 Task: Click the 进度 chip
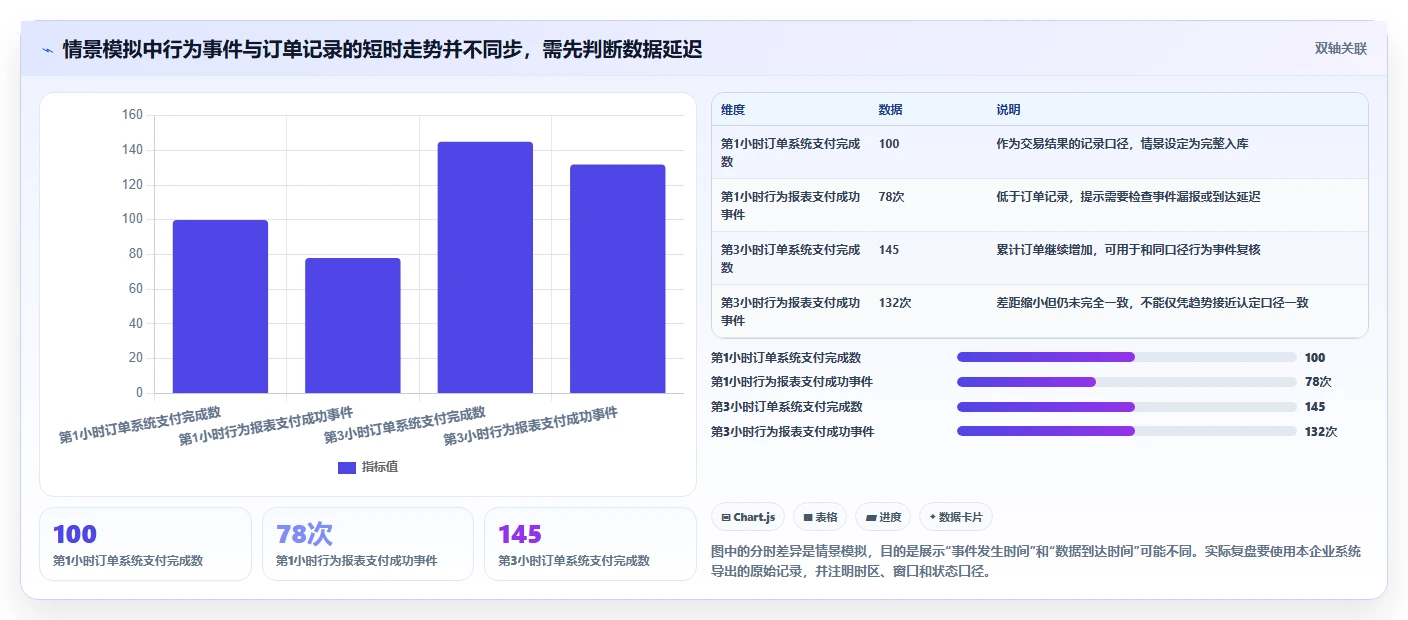[x=883, y=517]
